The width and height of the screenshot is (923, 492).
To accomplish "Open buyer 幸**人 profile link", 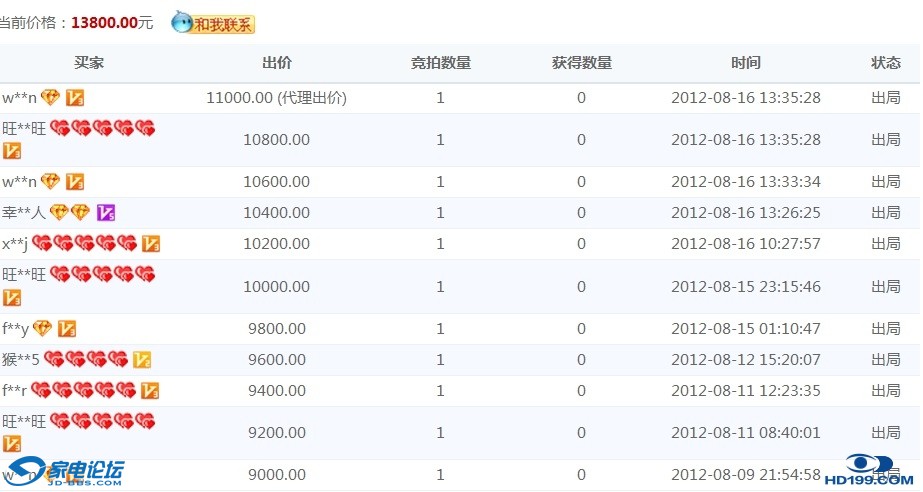I will (x=24, y=212).
